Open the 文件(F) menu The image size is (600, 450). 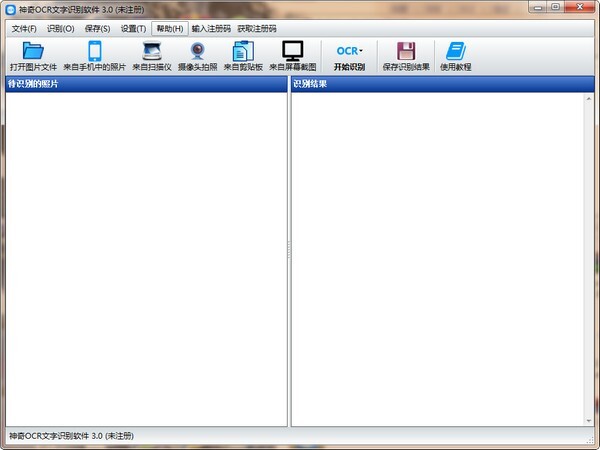23,29
